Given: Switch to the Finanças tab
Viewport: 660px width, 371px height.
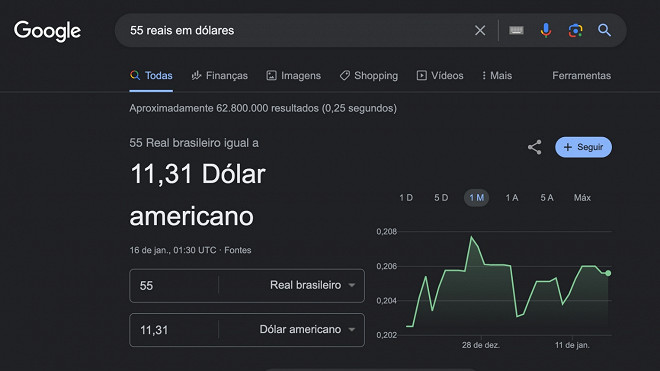Looking at the screenshot, I should 219,76.
